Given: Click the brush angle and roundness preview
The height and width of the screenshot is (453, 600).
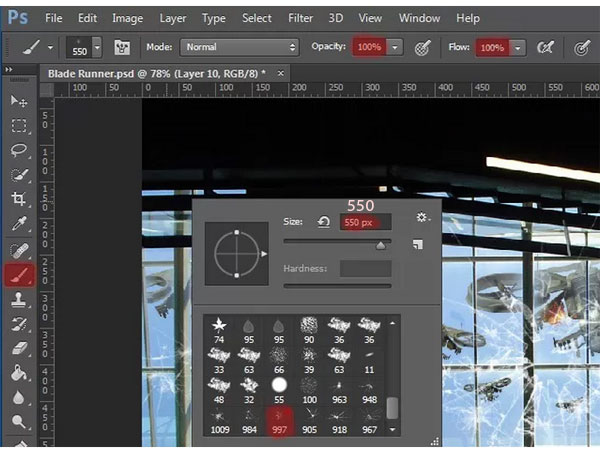Looking at the screenshot, I should (236, 253).
